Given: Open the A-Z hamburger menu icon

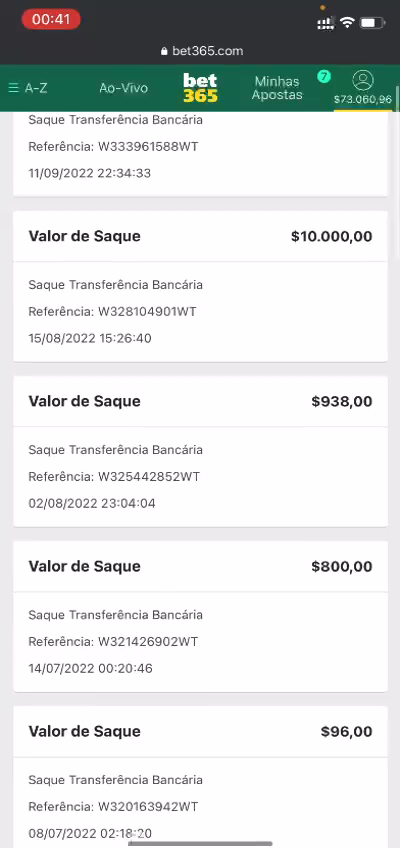Looking at the screenshot, I should tap(14, 88).
